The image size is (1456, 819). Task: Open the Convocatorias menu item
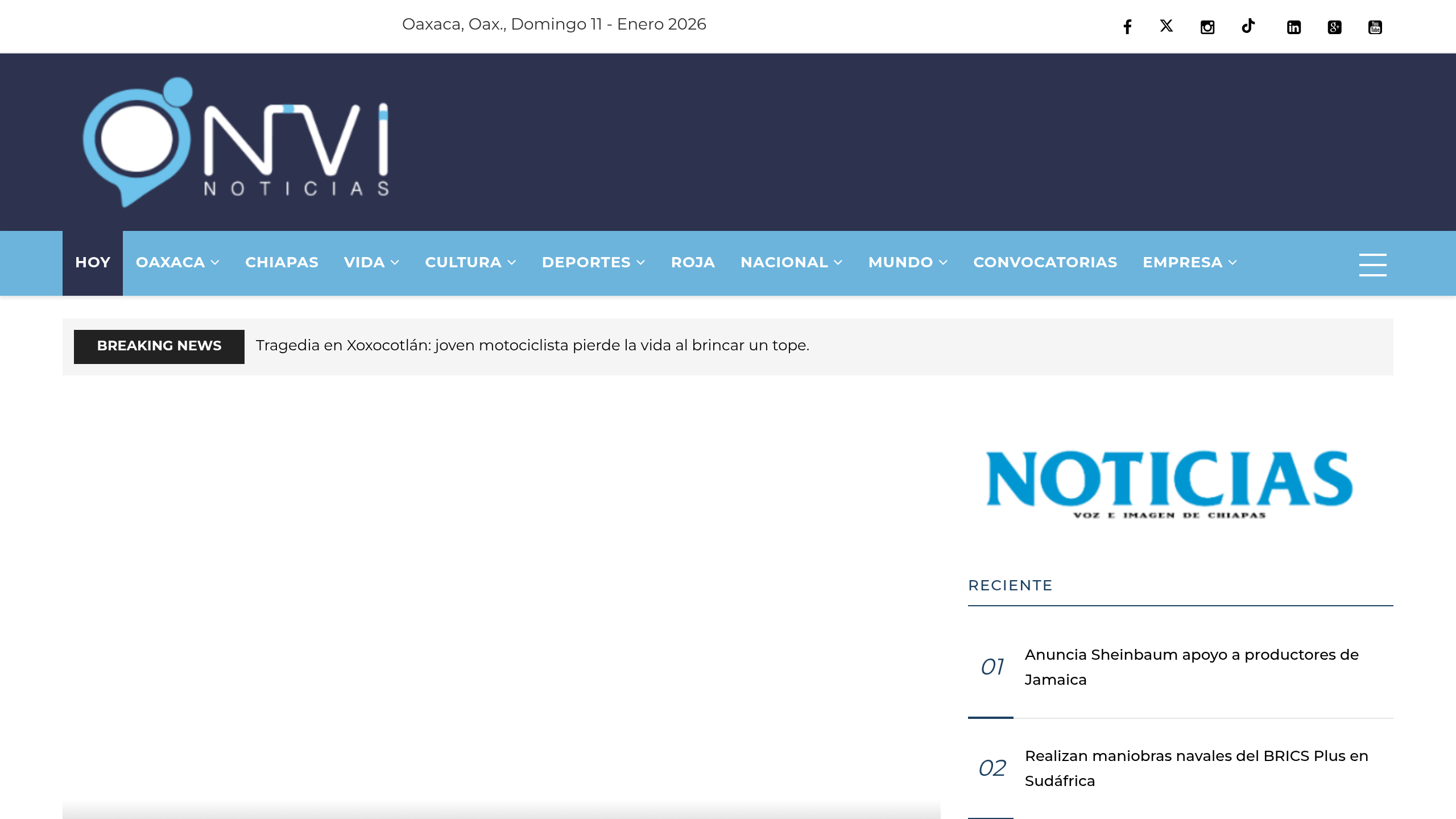click(x=1045, y=262)
